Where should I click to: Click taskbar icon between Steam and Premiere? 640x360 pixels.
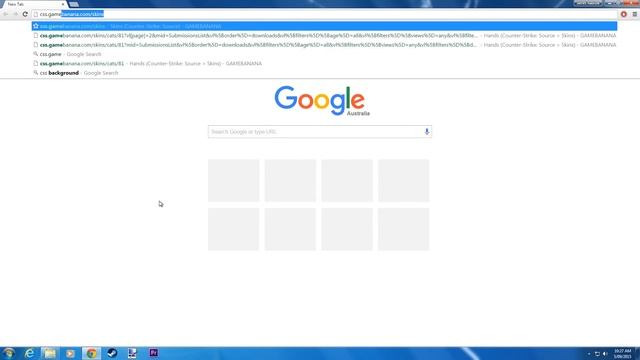pyautogui.click(x=132, y=353)
